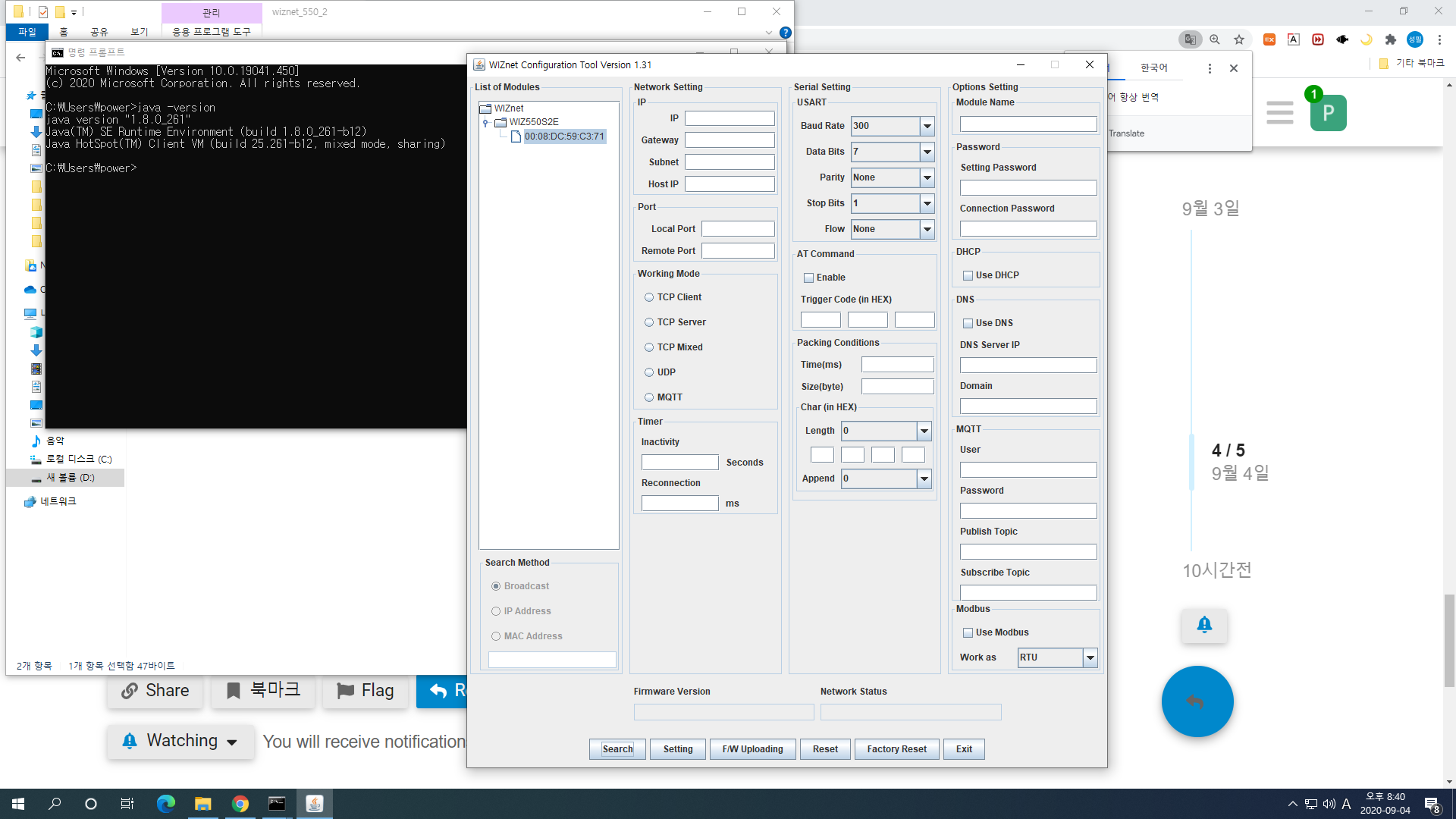Open Work as RTU dropdown

pos(1090,657)
